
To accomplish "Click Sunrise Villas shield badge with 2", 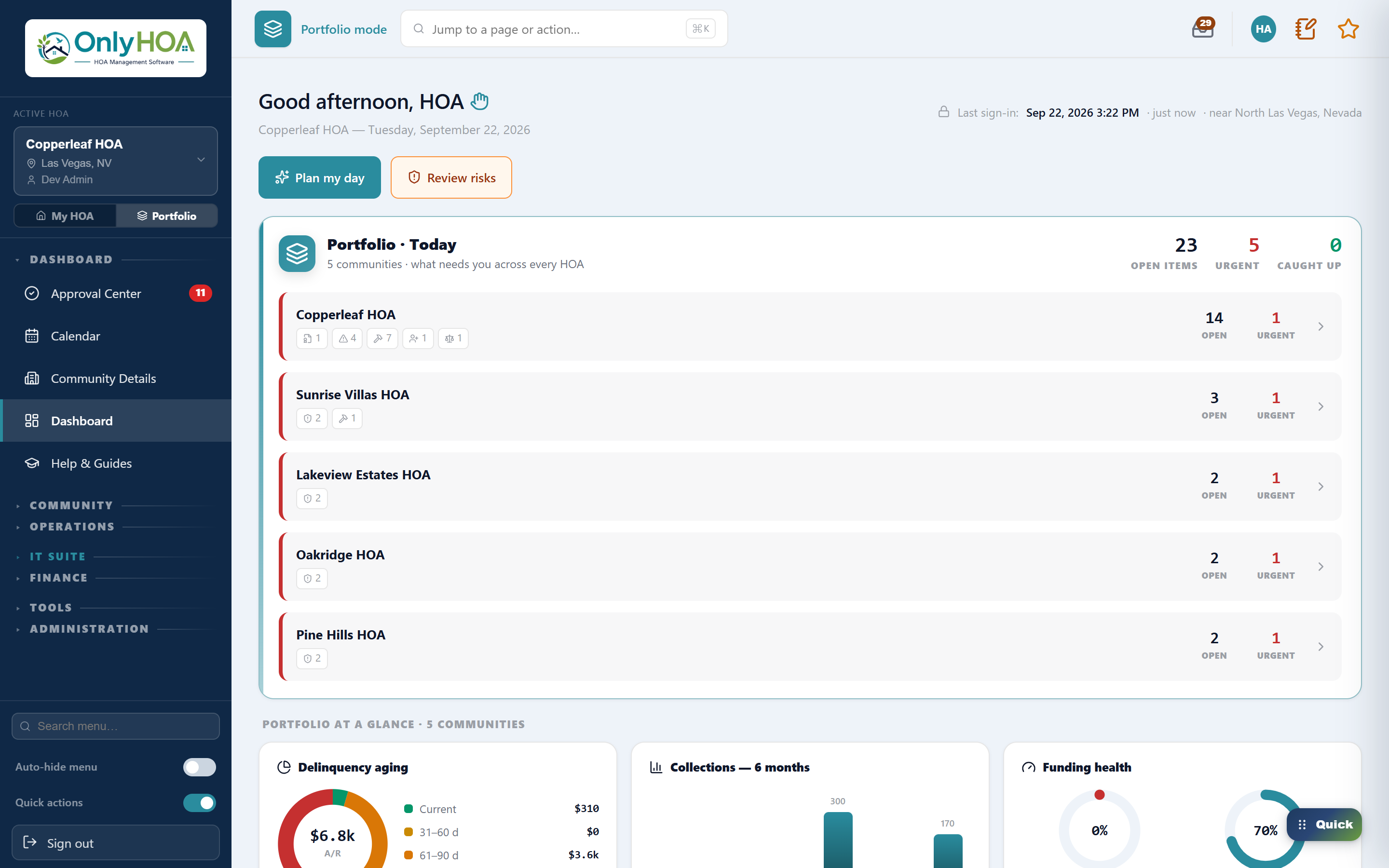I will [312, 418].
